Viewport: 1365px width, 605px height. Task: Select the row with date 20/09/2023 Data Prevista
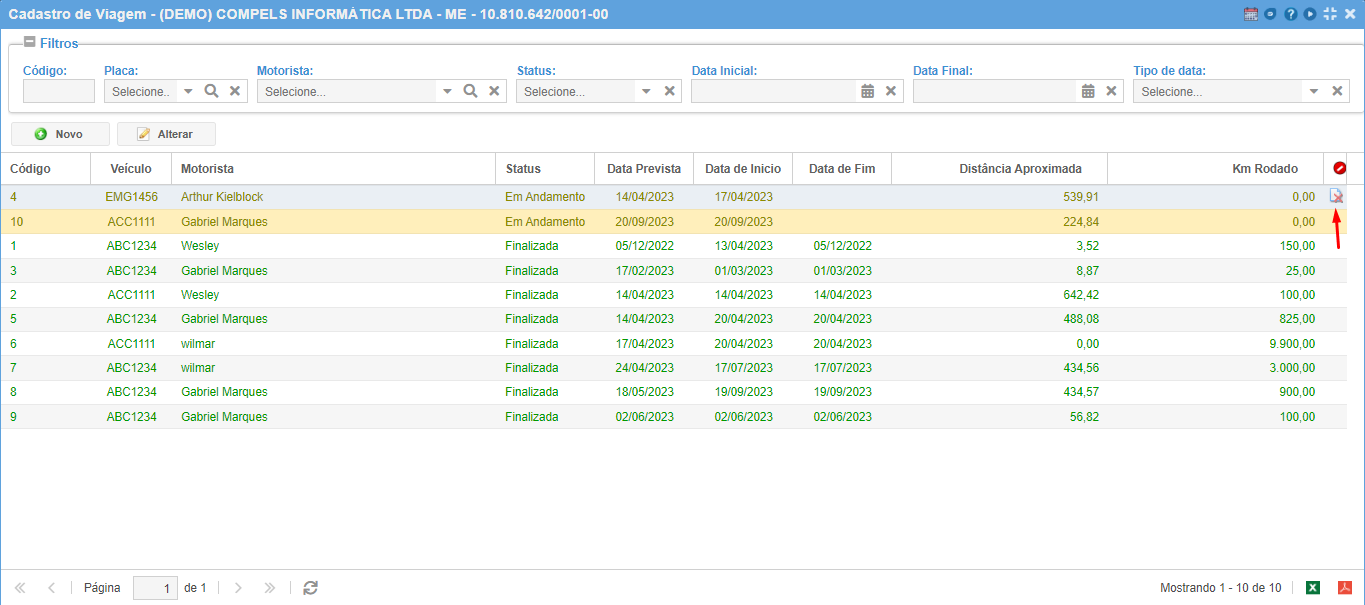coord(673,222)
